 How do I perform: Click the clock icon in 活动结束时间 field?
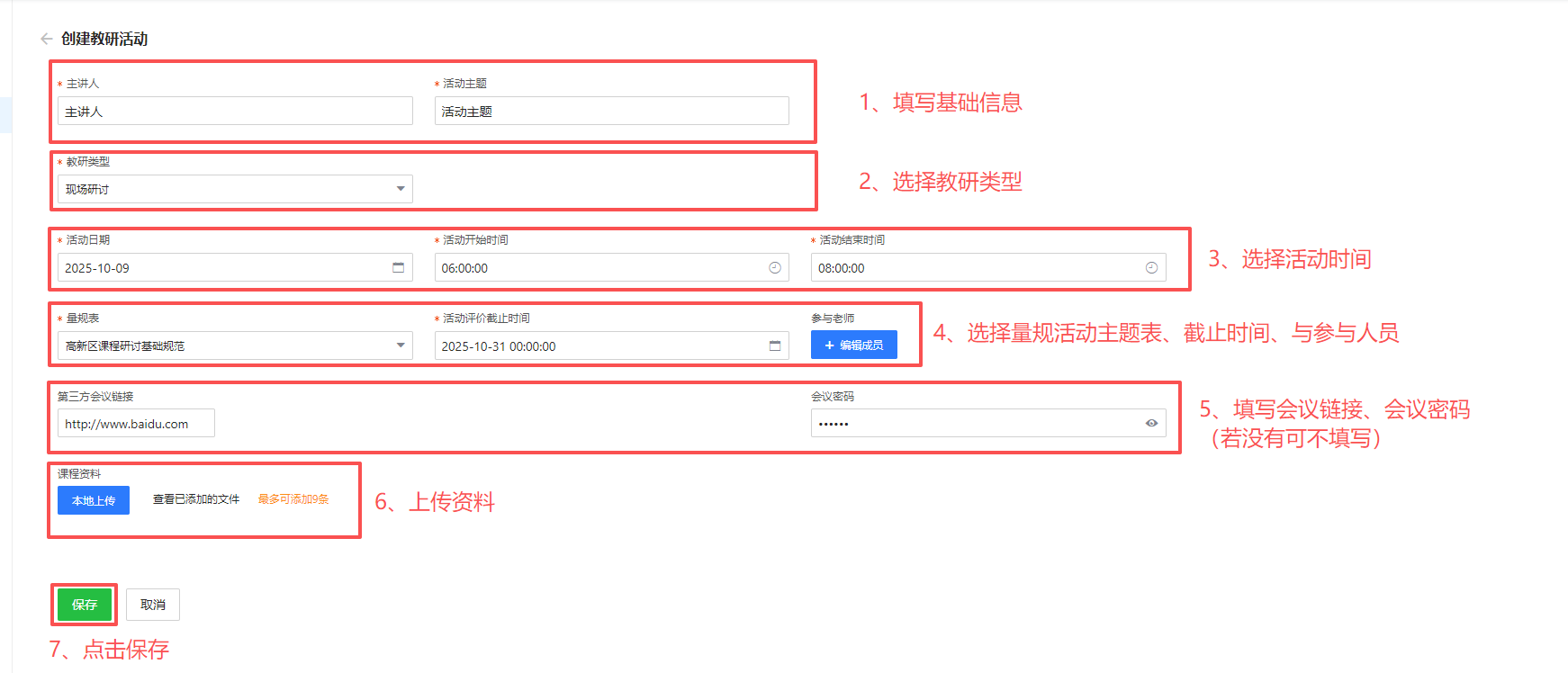[x=1150, y=267]
